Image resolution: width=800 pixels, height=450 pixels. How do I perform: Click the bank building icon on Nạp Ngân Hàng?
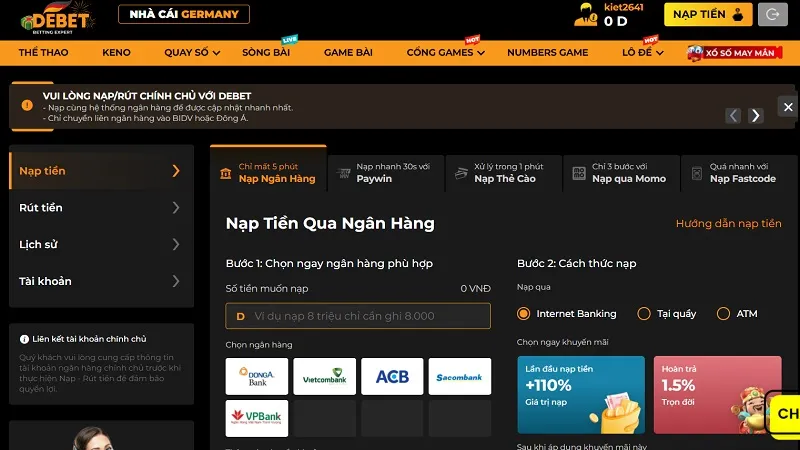[x=226, y=173]
